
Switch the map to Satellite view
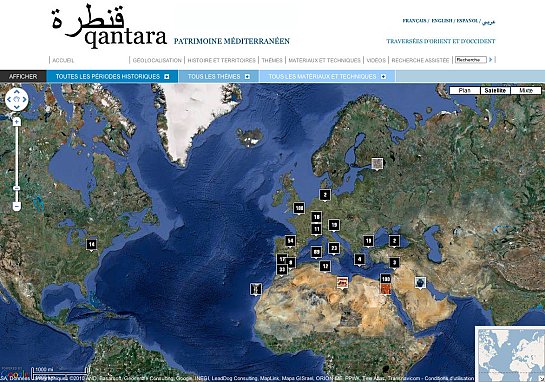495,91
